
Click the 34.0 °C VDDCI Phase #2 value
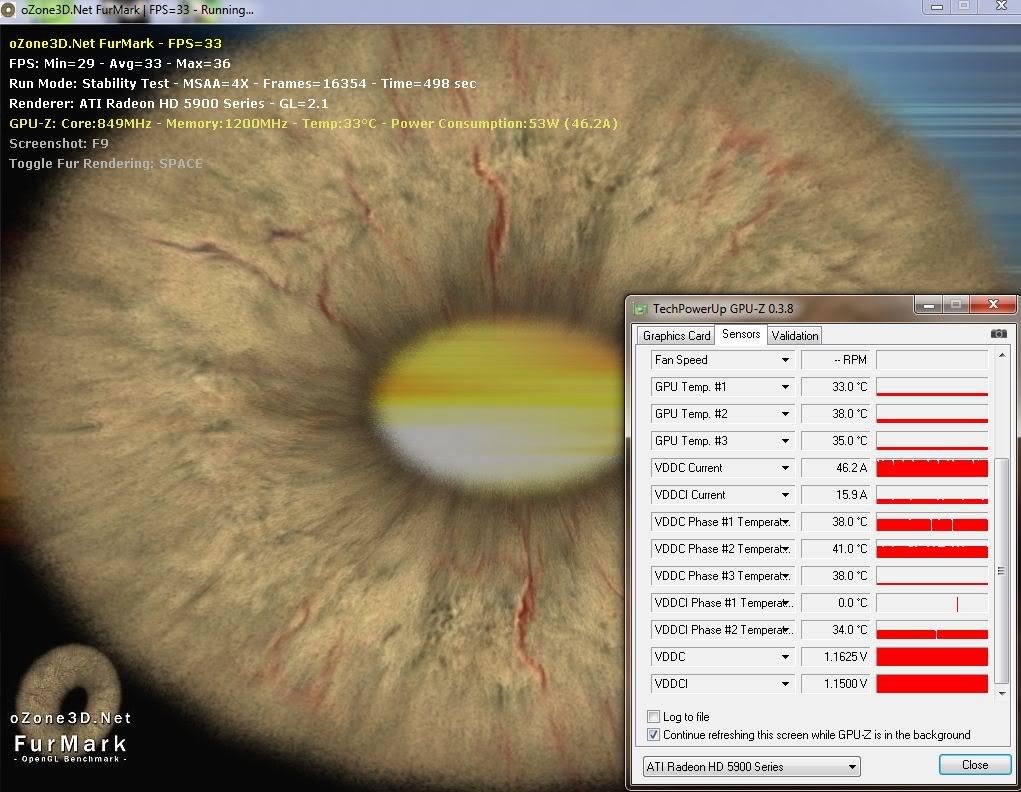(836, 630)
